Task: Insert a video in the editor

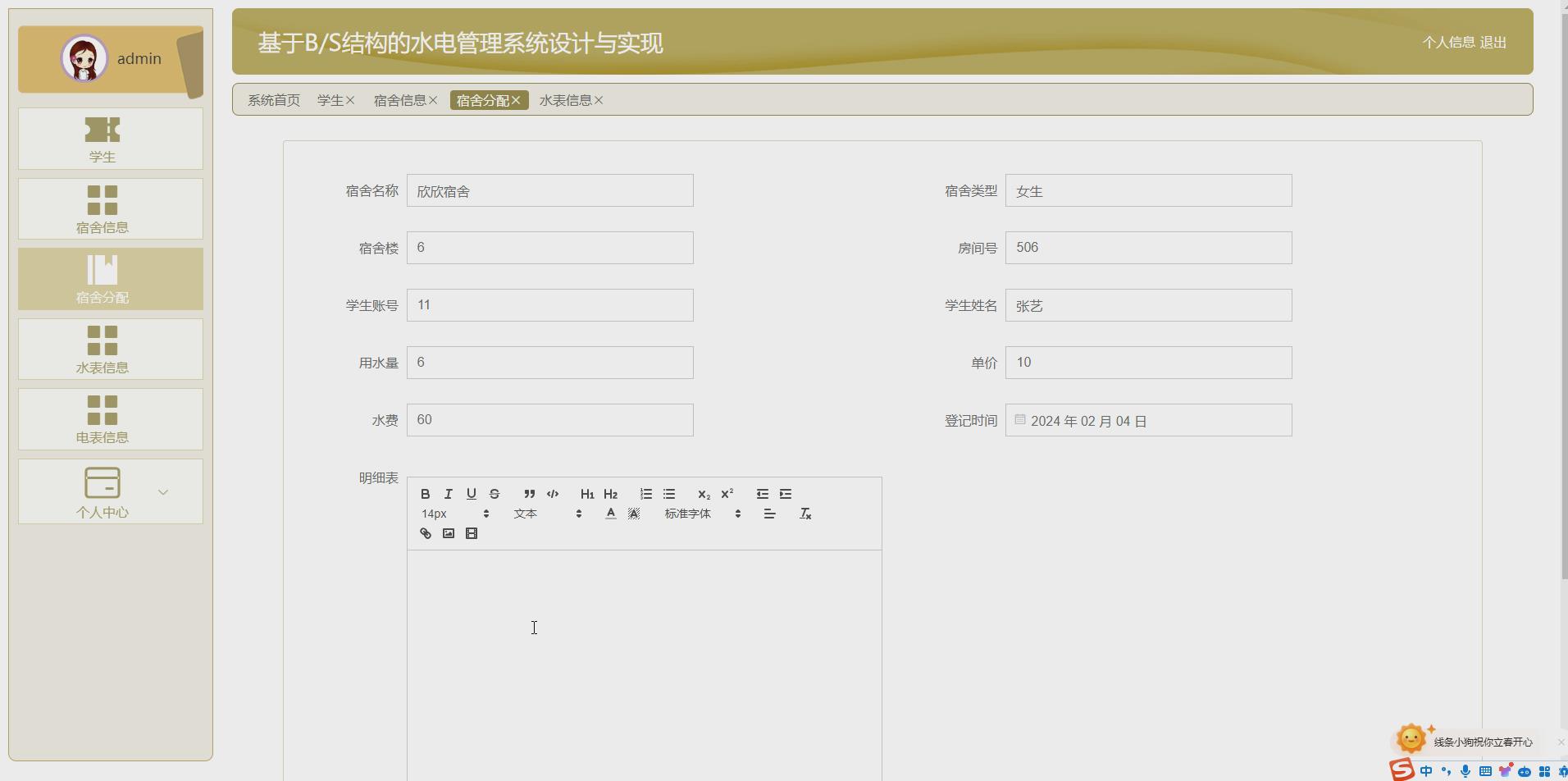Action: coord(471,533)
